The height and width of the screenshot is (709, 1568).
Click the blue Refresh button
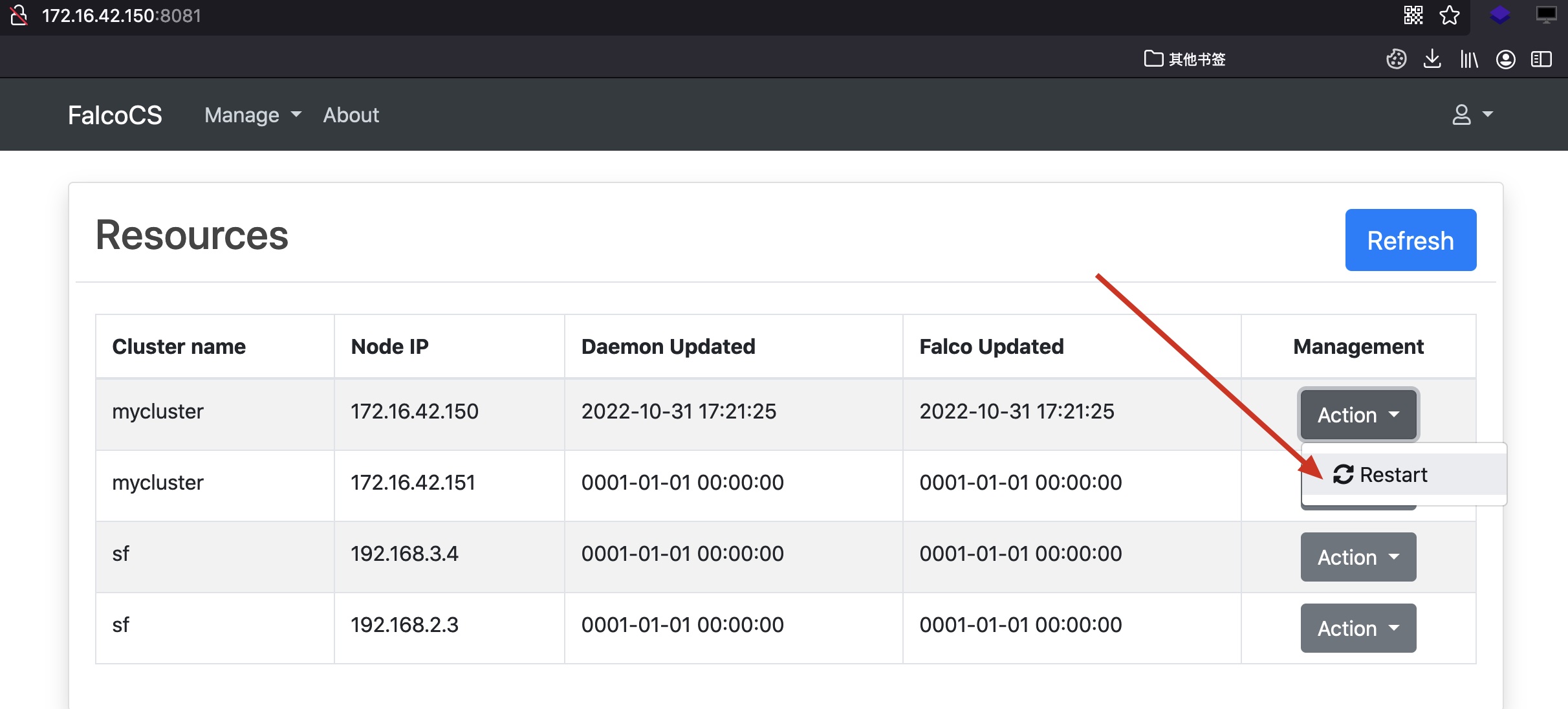tap(1410, 240)
